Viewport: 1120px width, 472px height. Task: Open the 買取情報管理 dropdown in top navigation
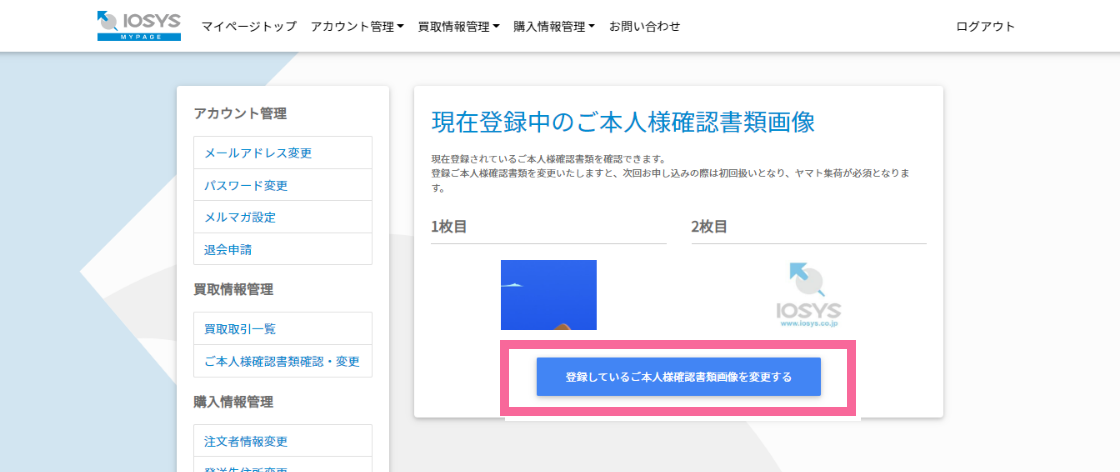click(458, 27)
